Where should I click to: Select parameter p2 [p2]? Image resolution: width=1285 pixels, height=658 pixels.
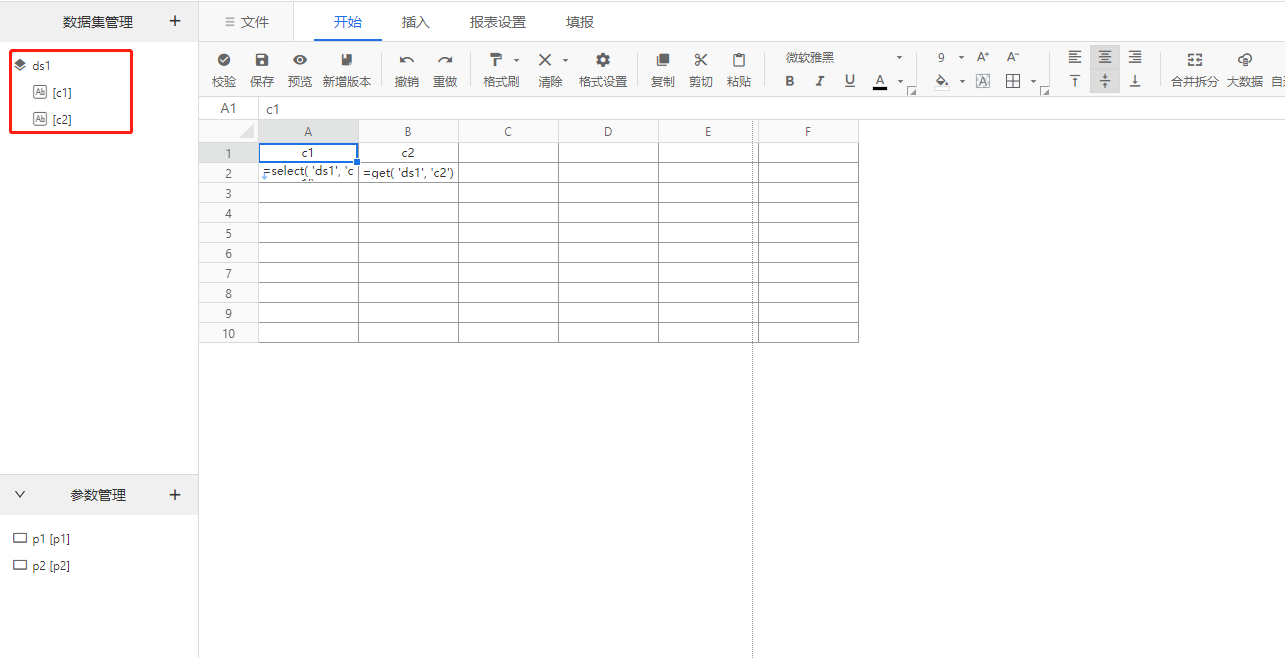tap(41, 566)
